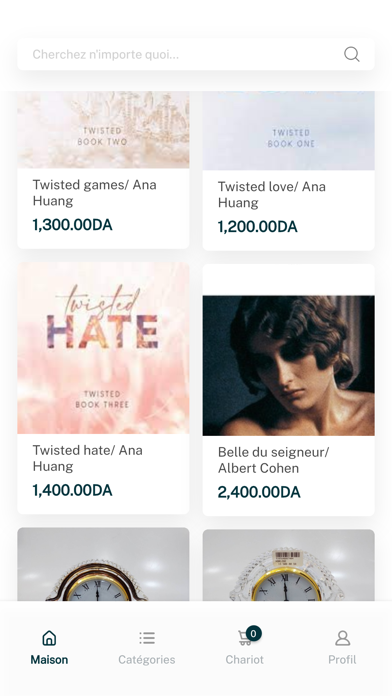Open the brown-framed clock product image

(x=103, y=564)
